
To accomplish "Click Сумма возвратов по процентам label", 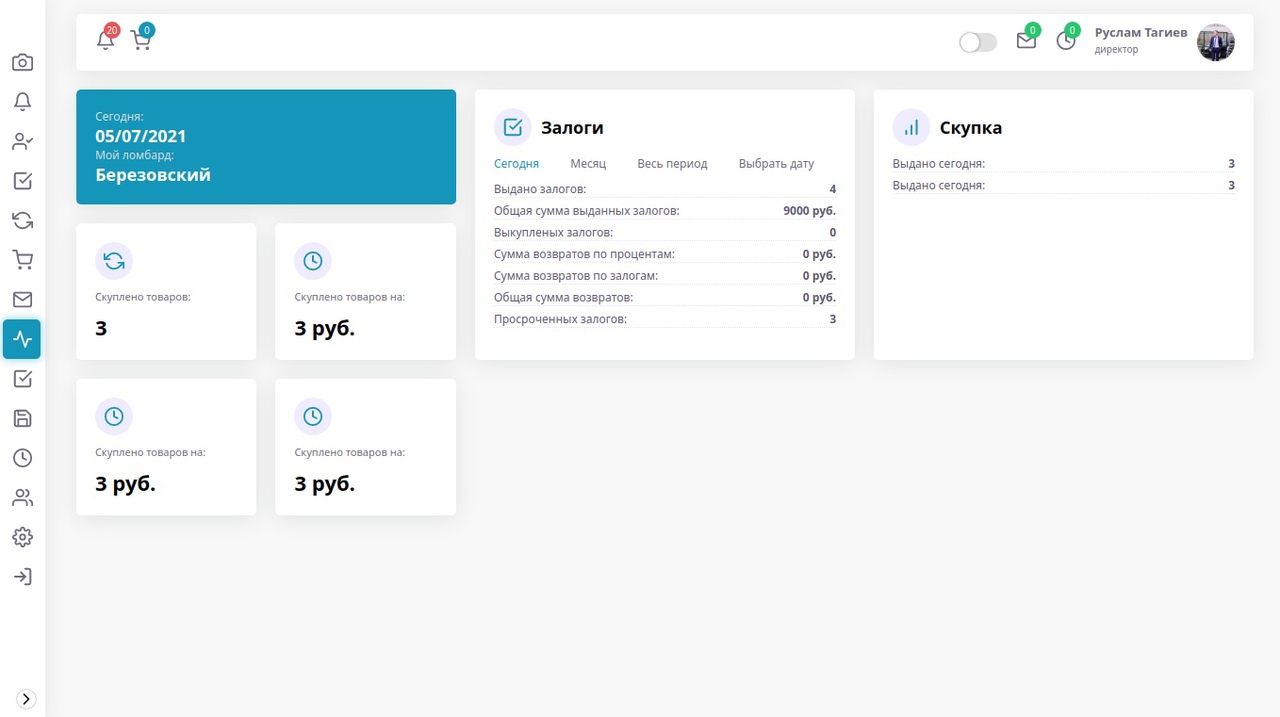I will [584, 254].
